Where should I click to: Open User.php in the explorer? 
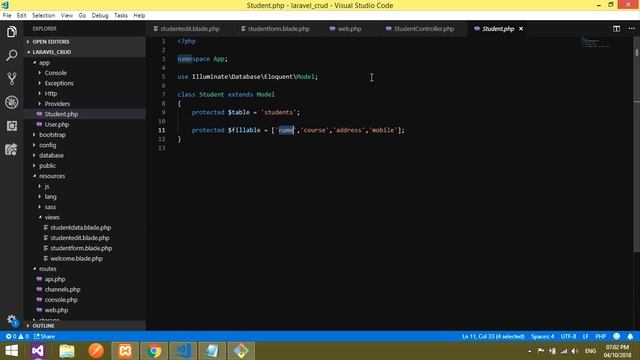pyautogui.click(x=85, y=124)
